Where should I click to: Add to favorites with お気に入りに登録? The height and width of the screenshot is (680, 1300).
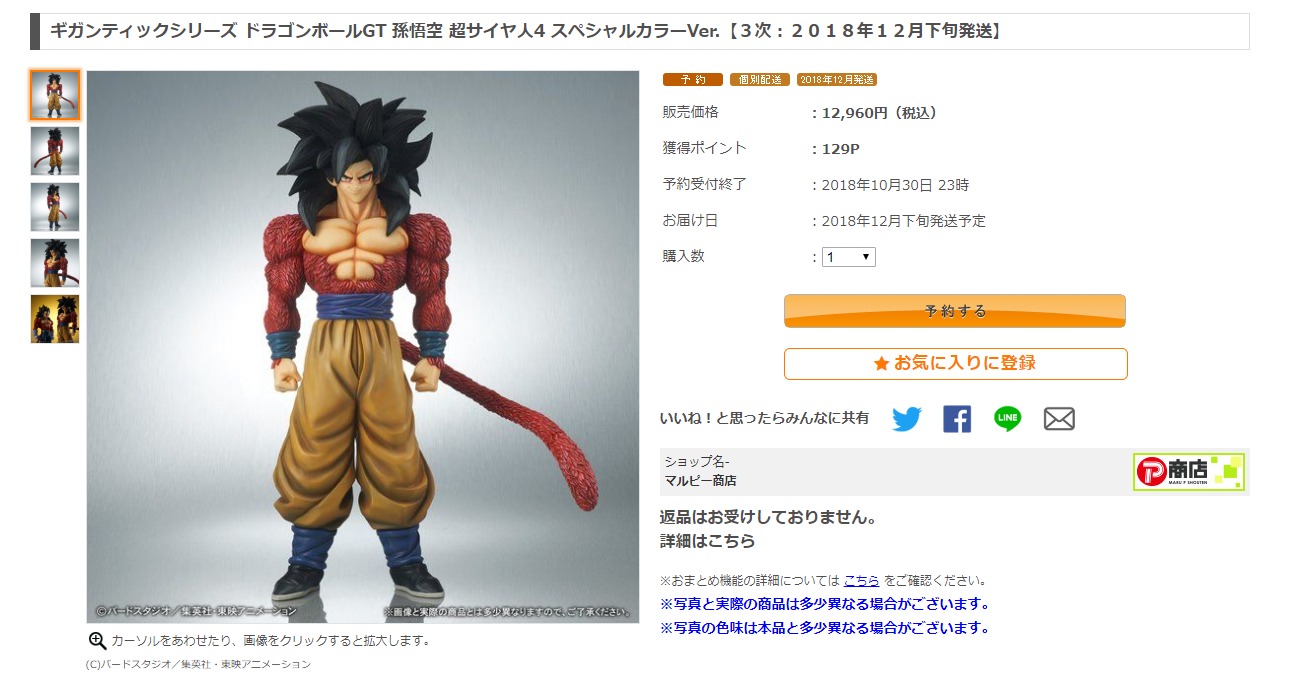(955, 364)
